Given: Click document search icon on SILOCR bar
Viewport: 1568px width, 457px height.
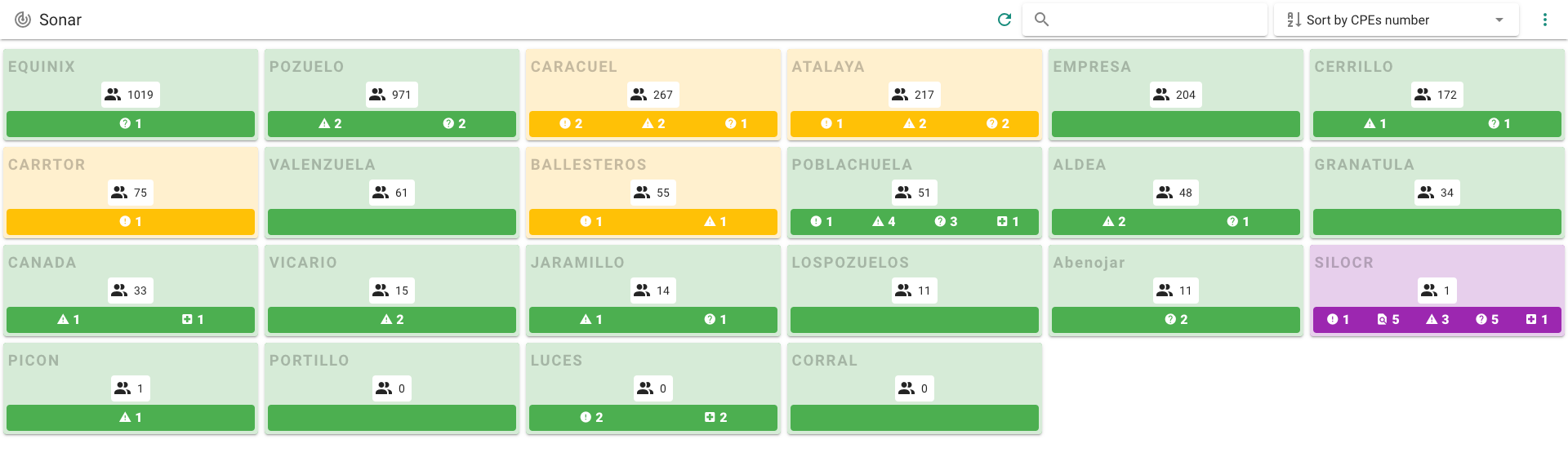Looking at the screenshot, I should (1382, 320).
